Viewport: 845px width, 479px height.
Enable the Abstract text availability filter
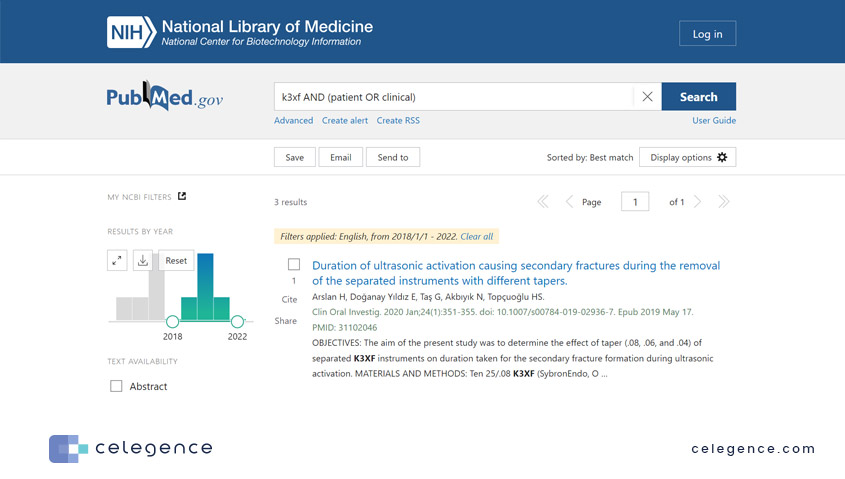pyautogui.click(x=116, y=386)
